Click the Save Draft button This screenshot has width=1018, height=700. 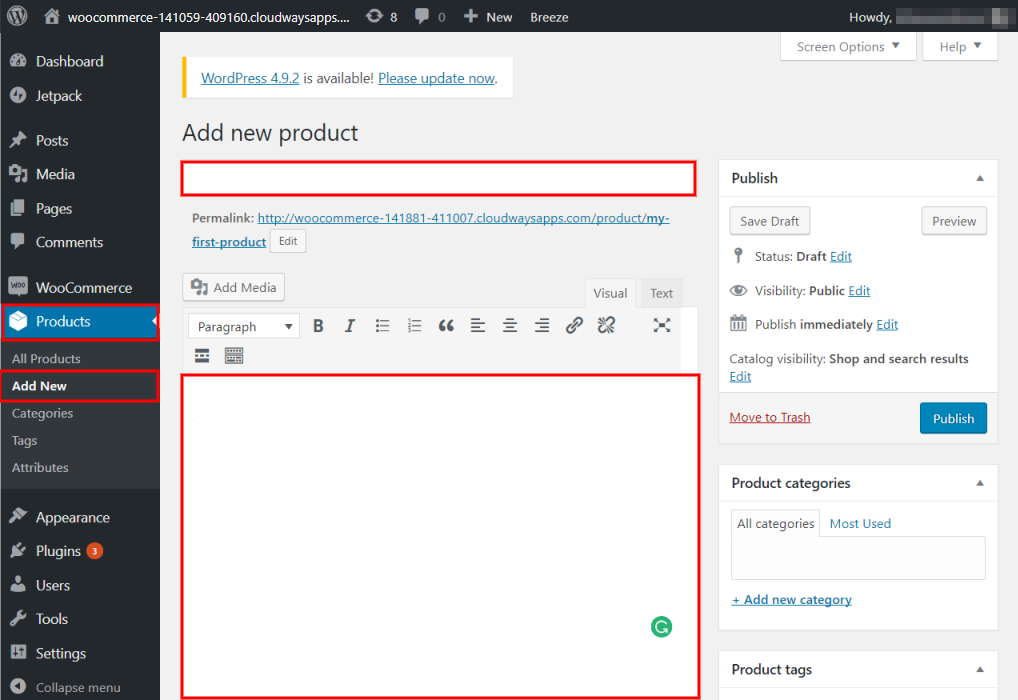pos(769,221)
